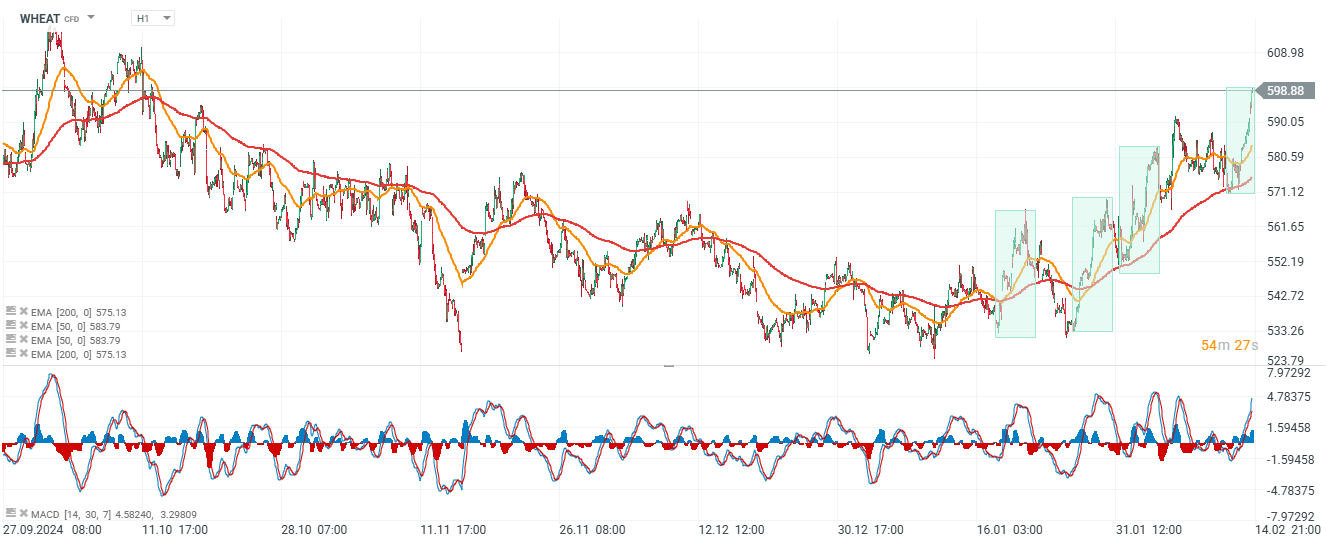Click the -4.78375 MACD axis label
Image resolution: width=1327 pixels, height=547 pixels.
[1289, 491]
